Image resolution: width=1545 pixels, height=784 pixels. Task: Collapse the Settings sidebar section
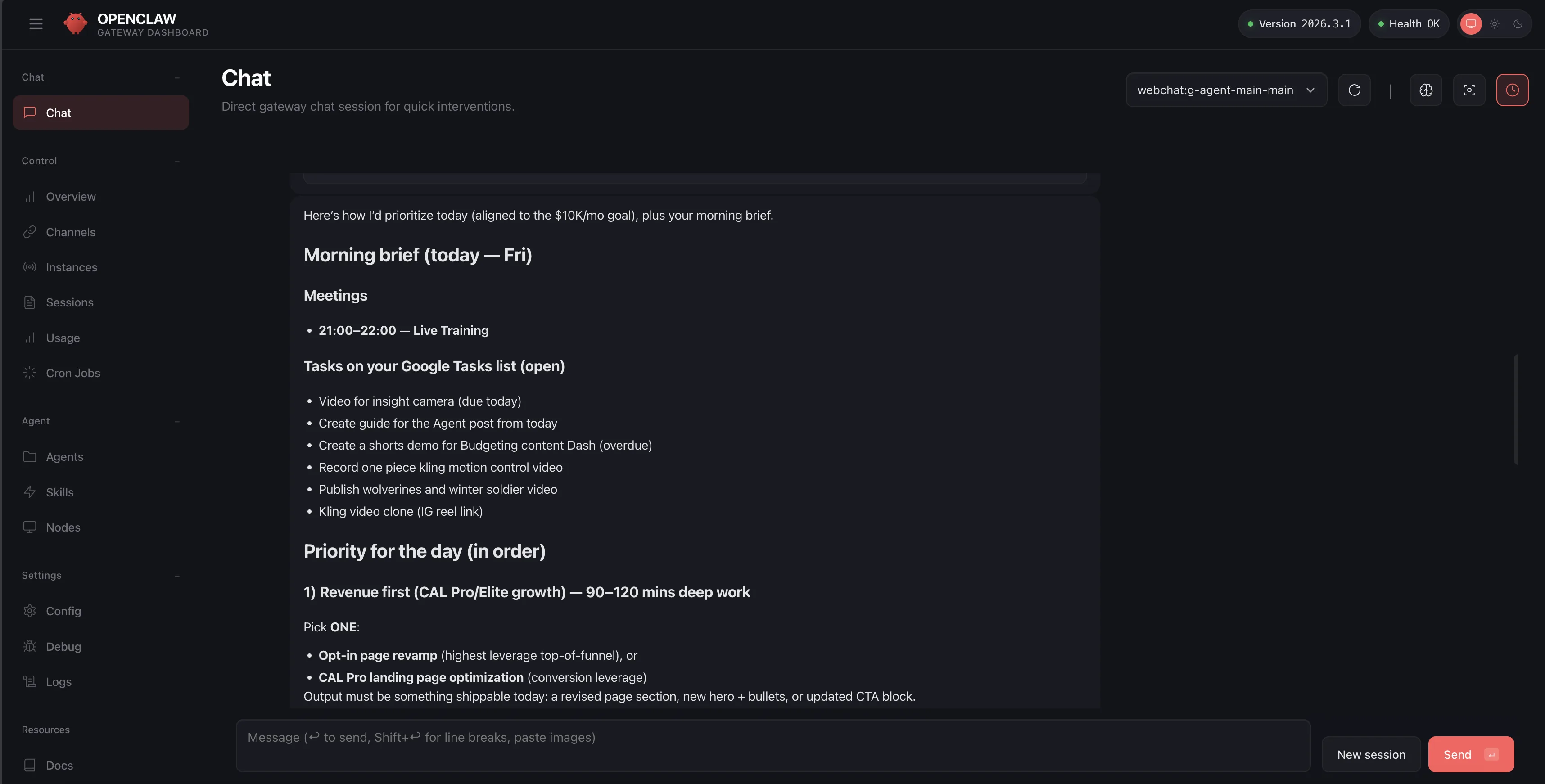(177, 576)
